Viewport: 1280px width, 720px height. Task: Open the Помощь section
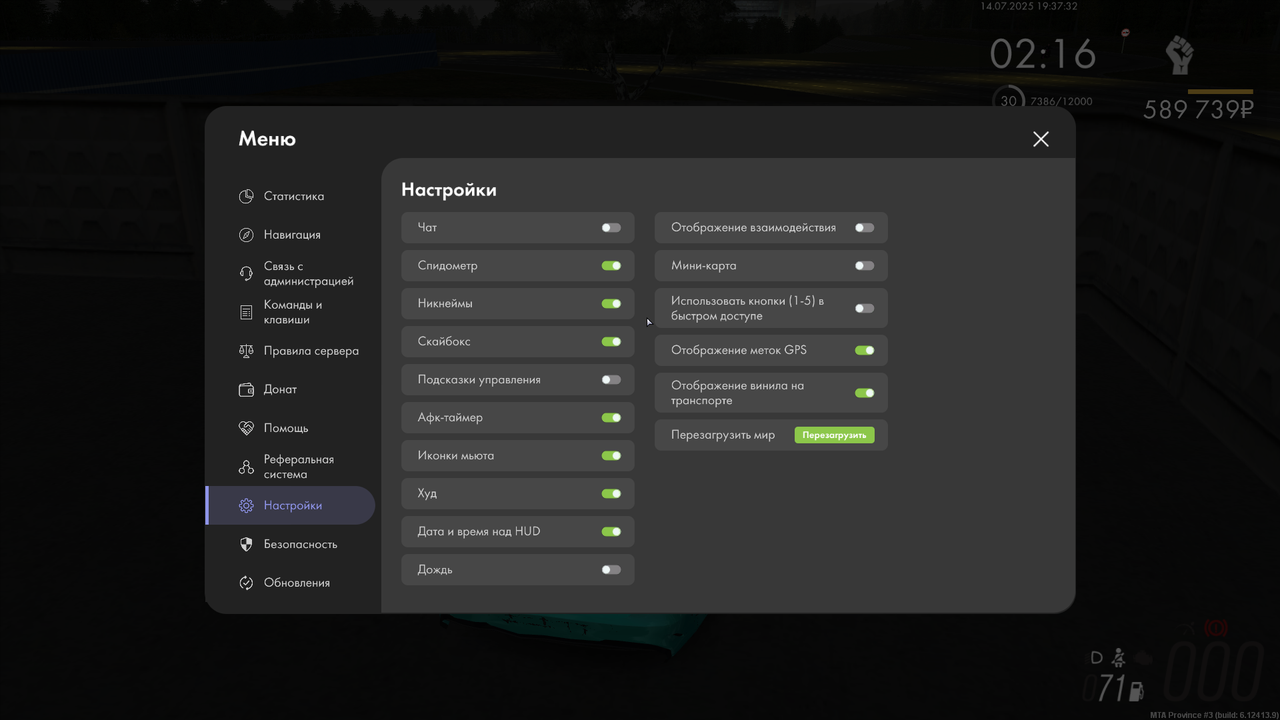click(x=290, y=428)
